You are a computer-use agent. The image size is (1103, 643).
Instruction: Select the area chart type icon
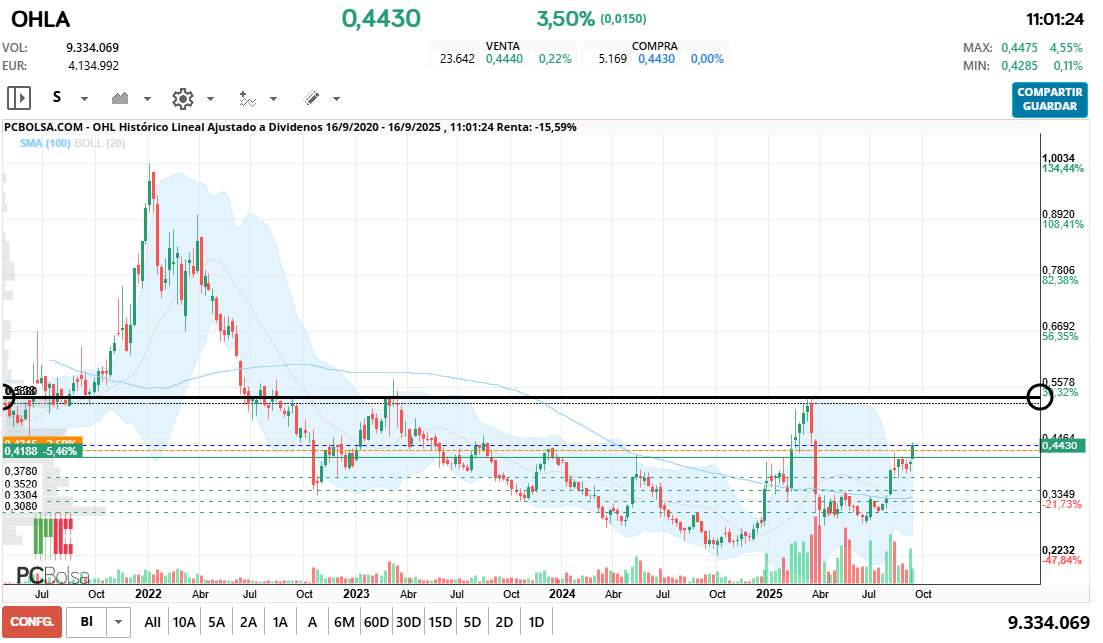pyautogui.click(x=120, y=98)
